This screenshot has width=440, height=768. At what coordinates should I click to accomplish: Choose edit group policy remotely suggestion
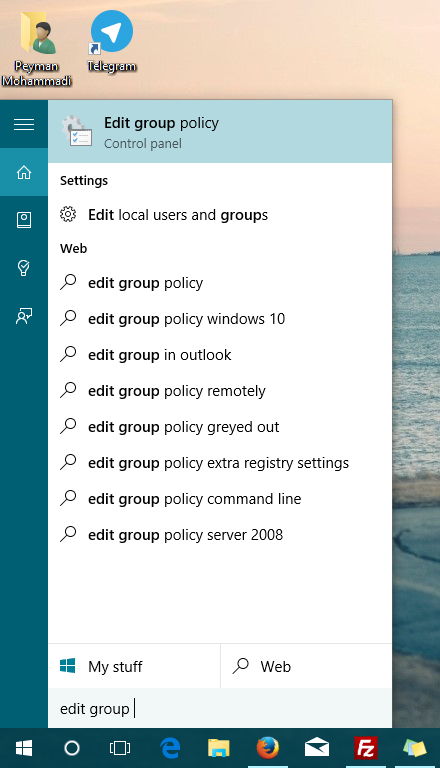click(x=220, y=391)
